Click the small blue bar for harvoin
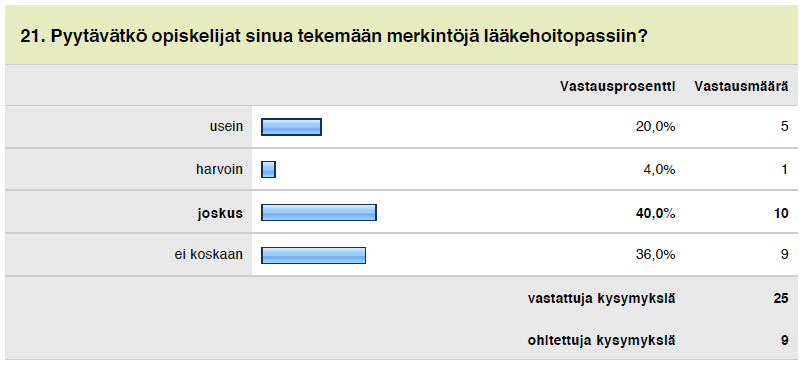 point(268,170)
